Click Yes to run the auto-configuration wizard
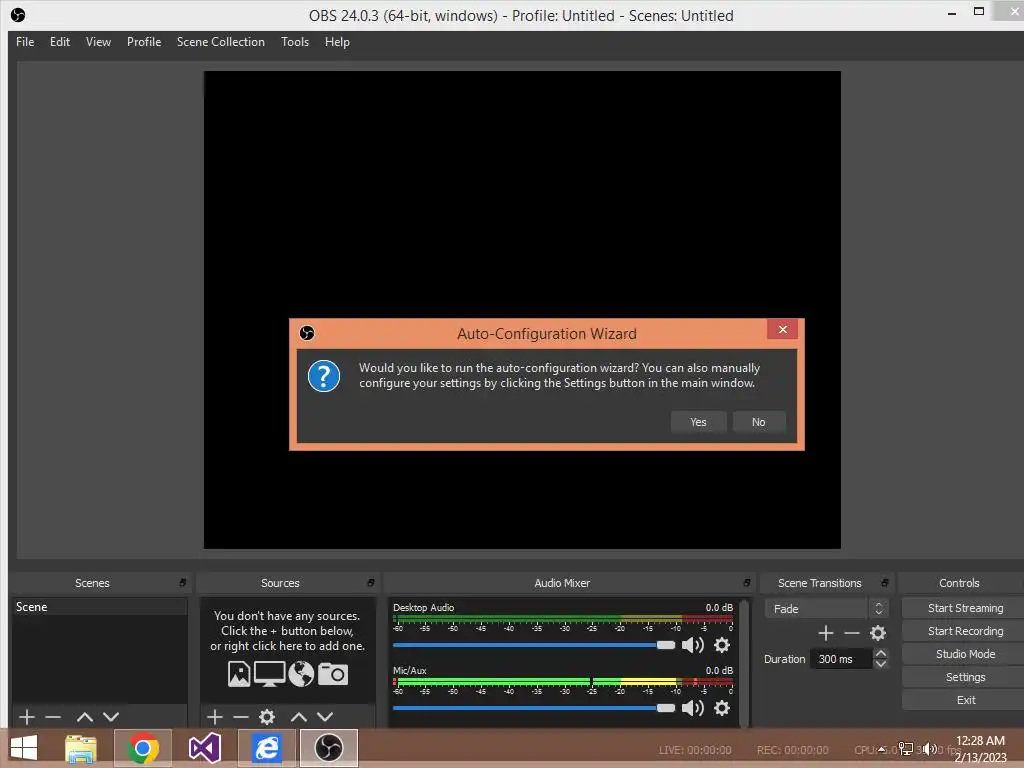The height and width of the screenshot is (768, 1024). (x=698, y=422)
